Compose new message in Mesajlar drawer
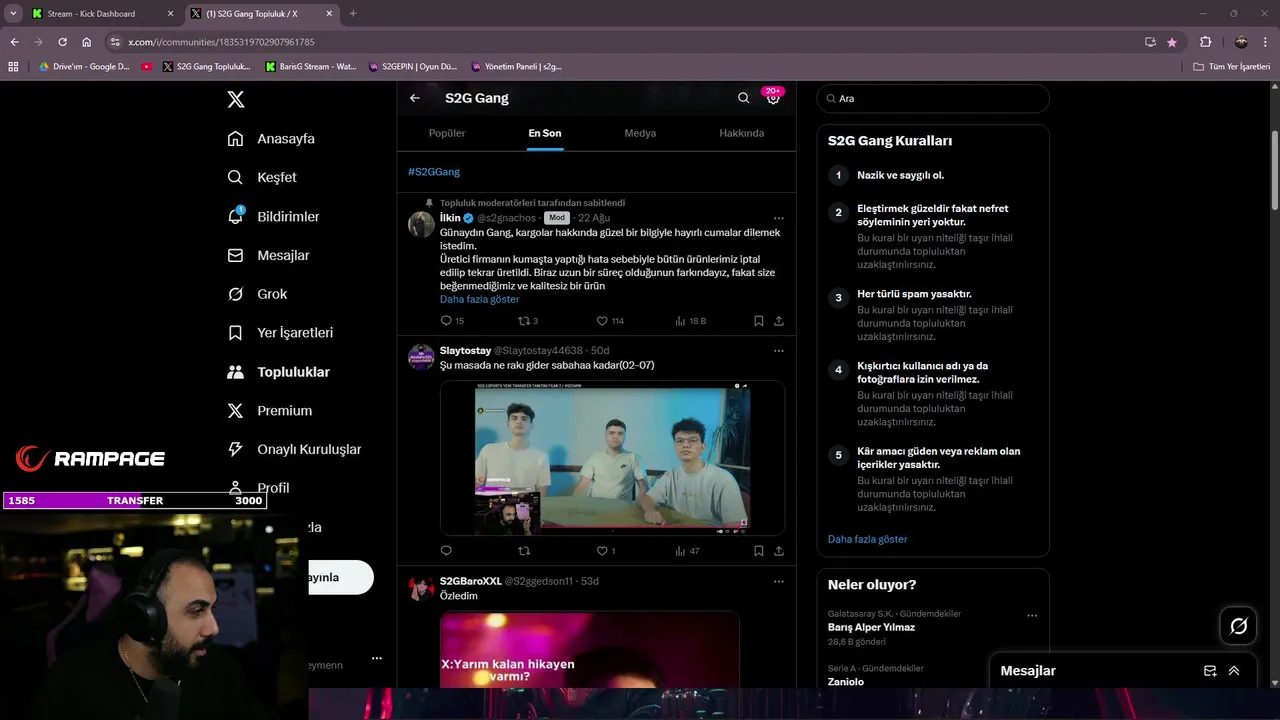The height and width of the screenshot is (720, 1280). tap(1210, 671)
